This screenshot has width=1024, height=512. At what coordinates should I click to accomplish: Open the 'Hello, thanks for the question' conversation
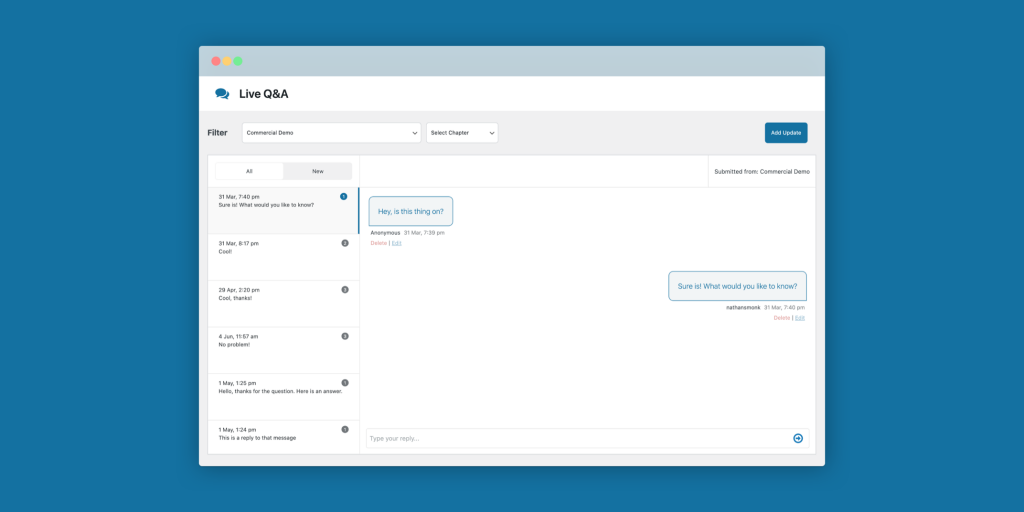tap(283, 397)
